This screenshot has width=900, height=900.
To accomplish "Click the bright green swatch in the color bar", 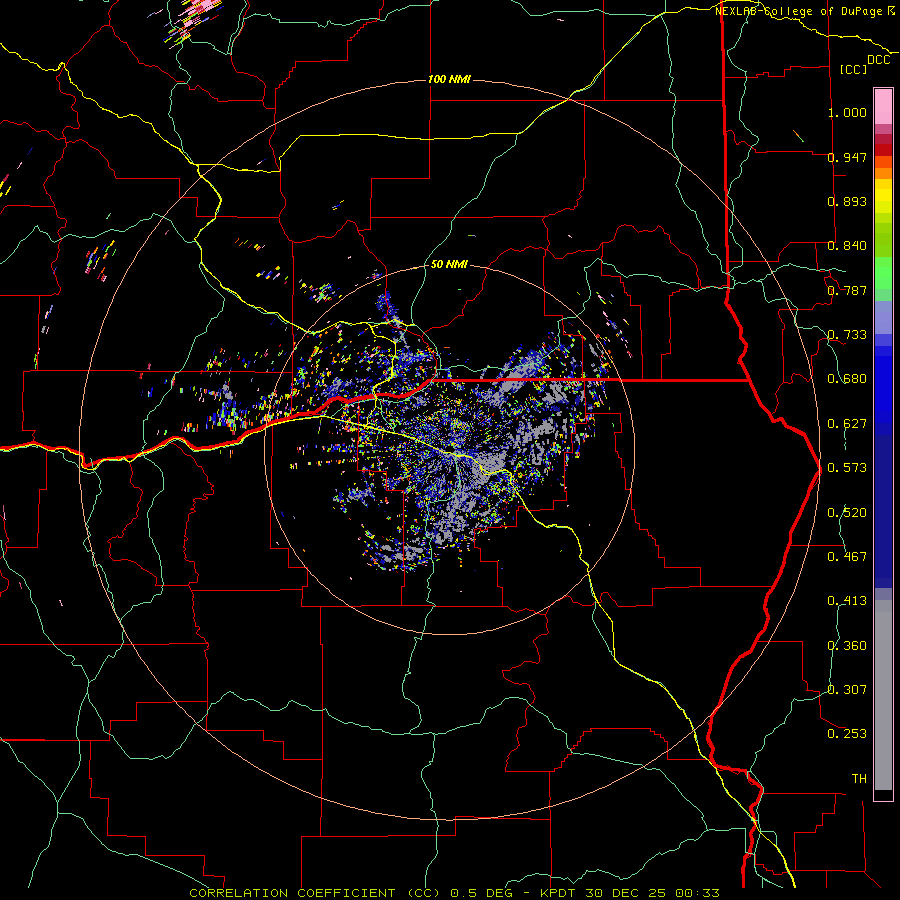I will click(883, 273).
